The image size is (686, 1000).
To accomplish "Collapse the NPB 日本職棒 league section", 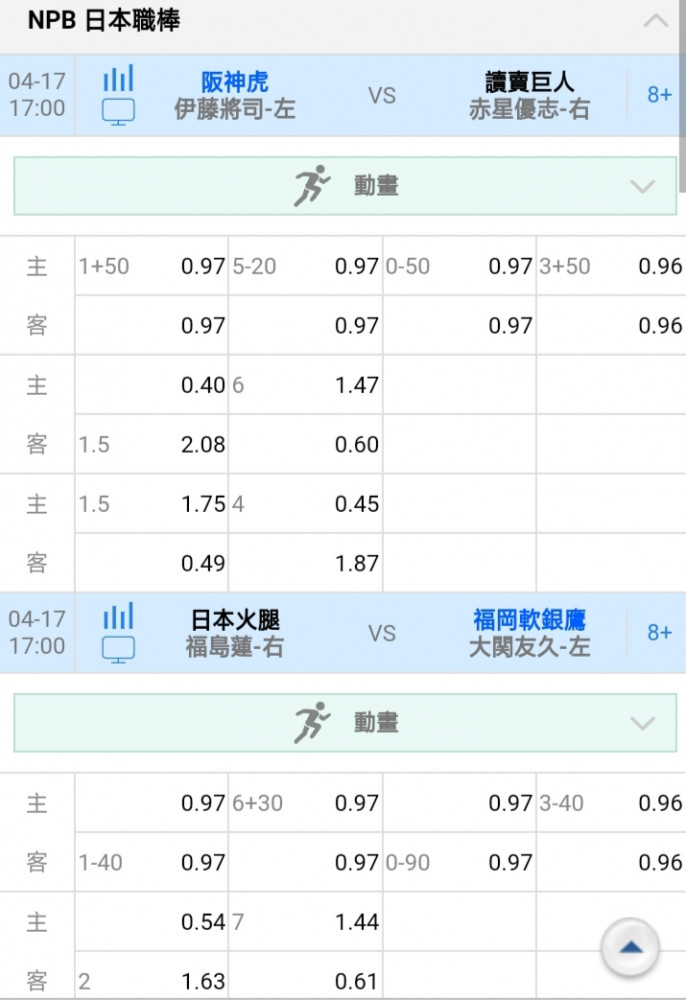I will [655, 22].
